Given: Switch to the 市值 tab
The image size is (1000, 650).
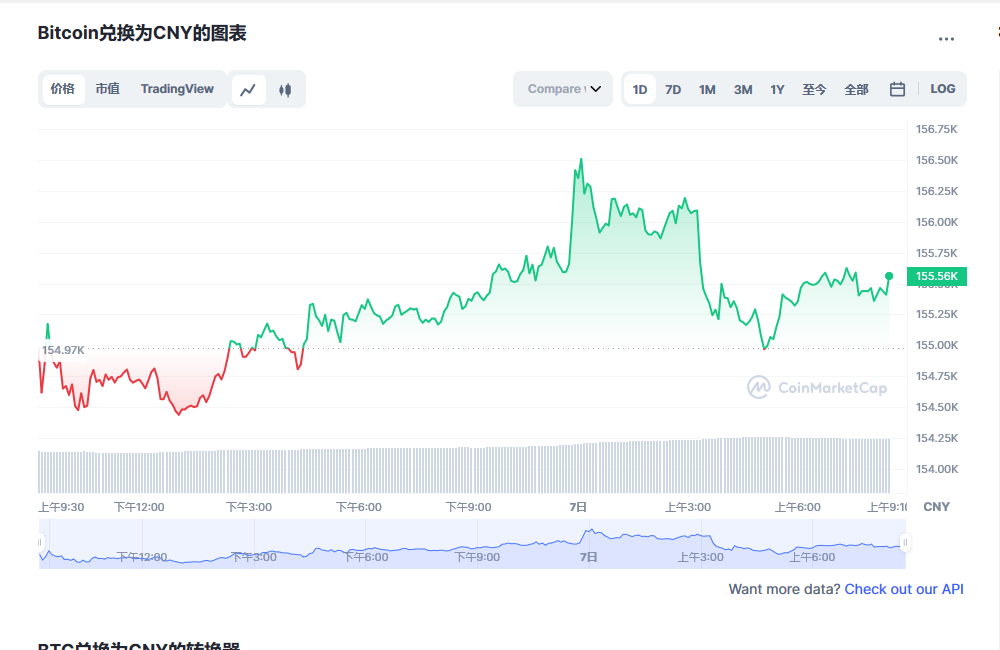Looking at the screenshot, I should point(107,89).
